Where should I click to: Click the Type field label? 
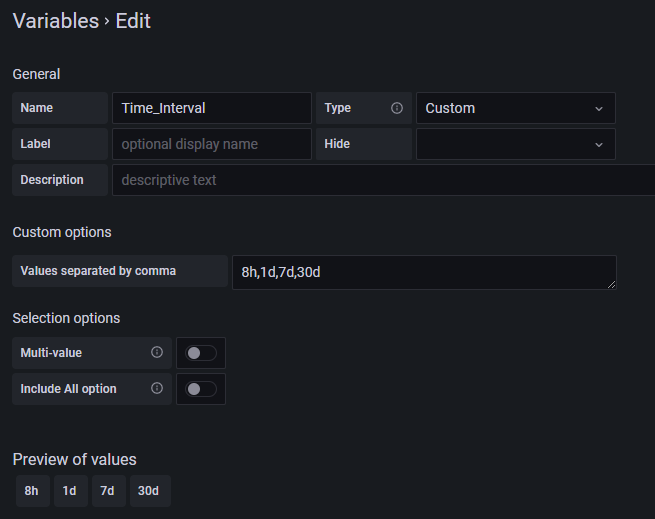338,108
